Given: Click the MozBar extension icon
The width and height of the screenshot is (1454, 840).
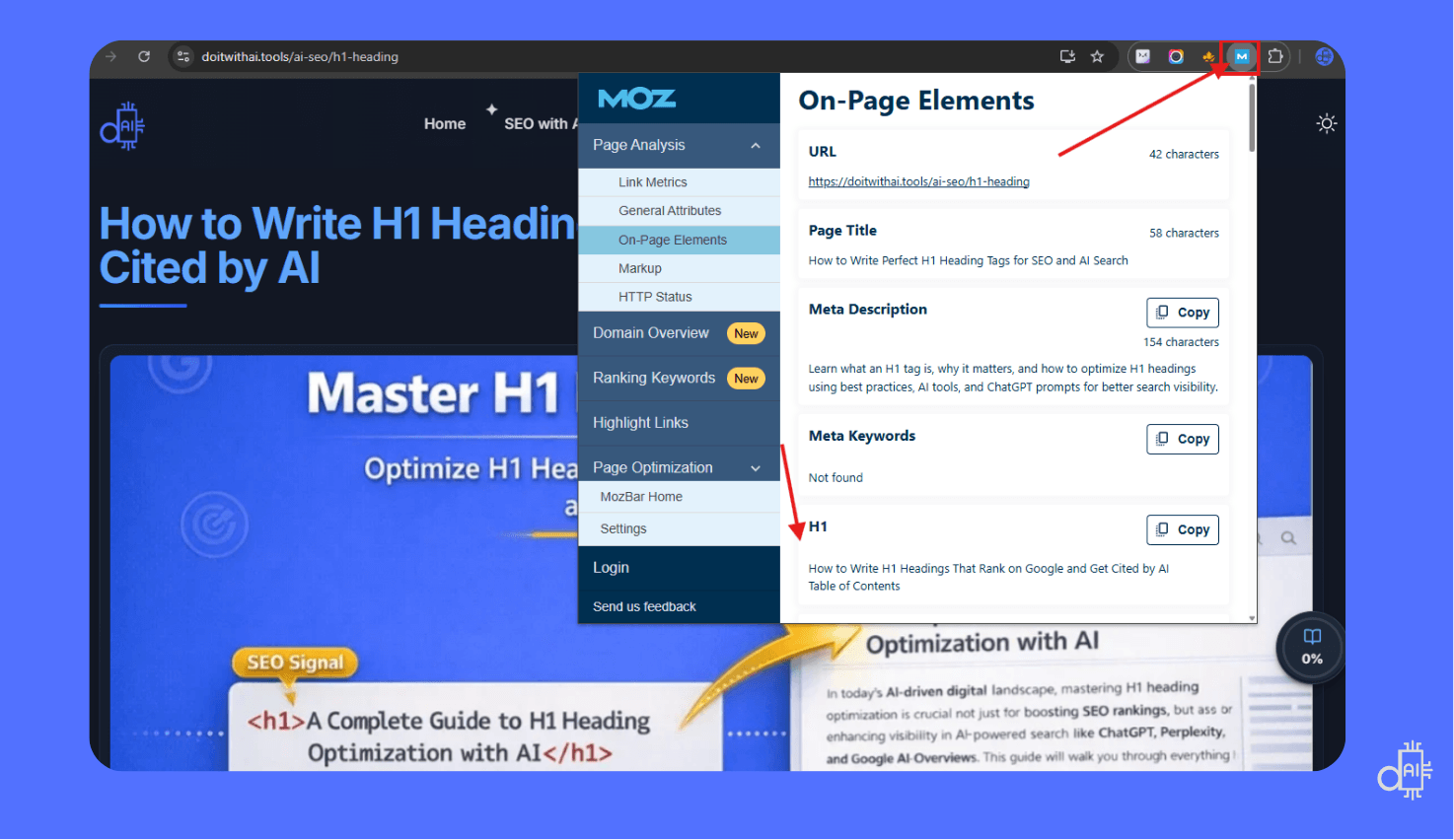Looking at the screenshot, I should point(1242,57).
